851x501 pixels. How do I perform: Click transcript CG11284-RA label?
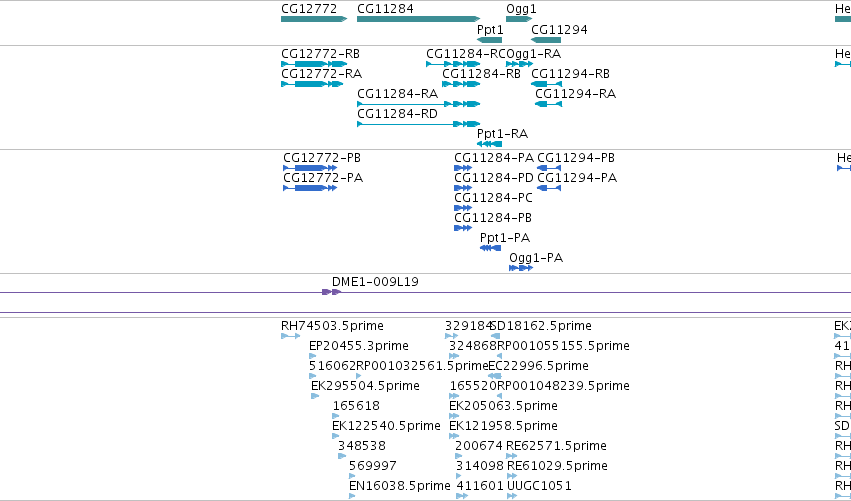point(397,93)
